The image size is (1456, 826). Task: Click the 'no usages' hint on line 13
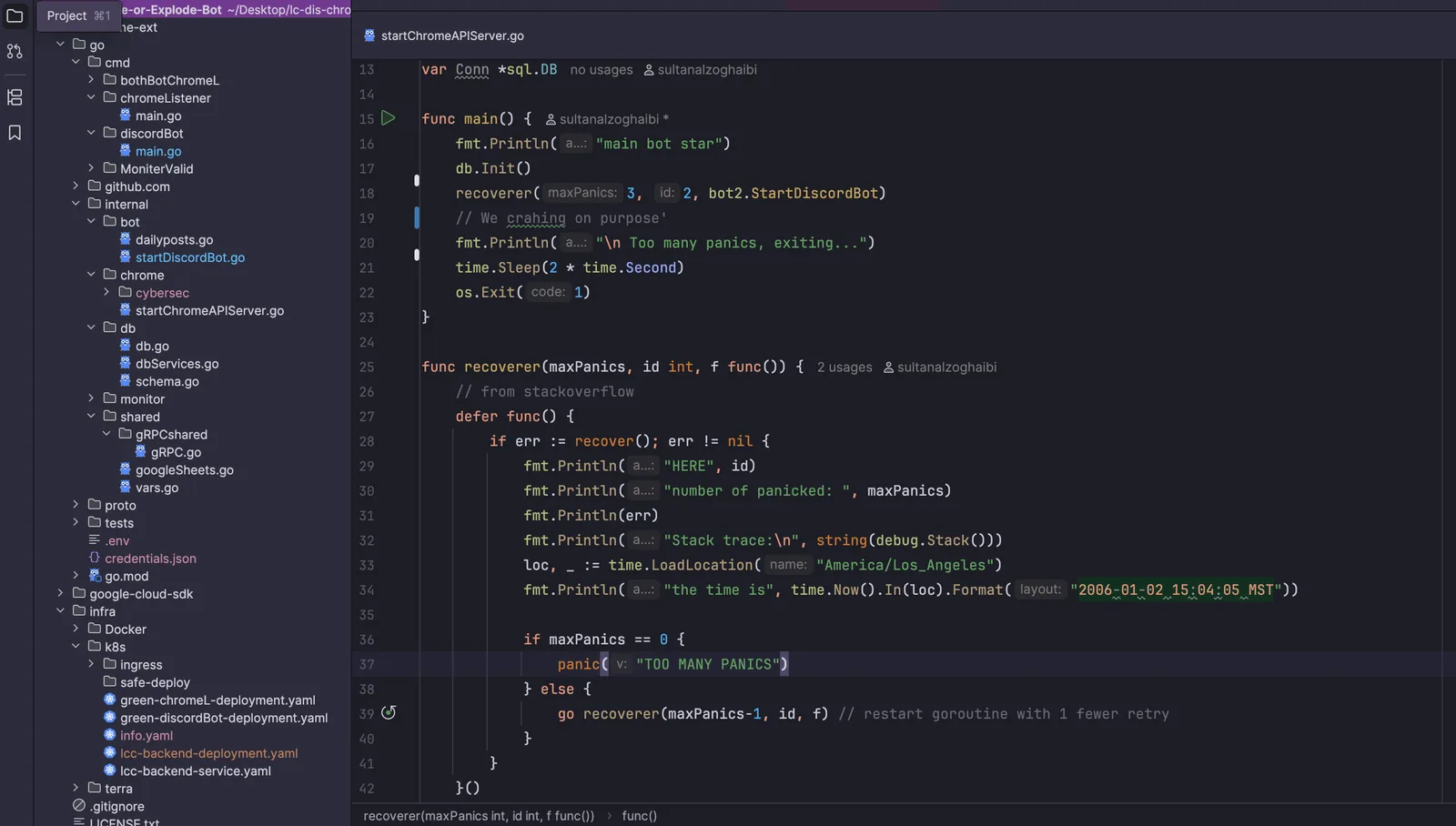pyautogui.click(x=602, y=70)
